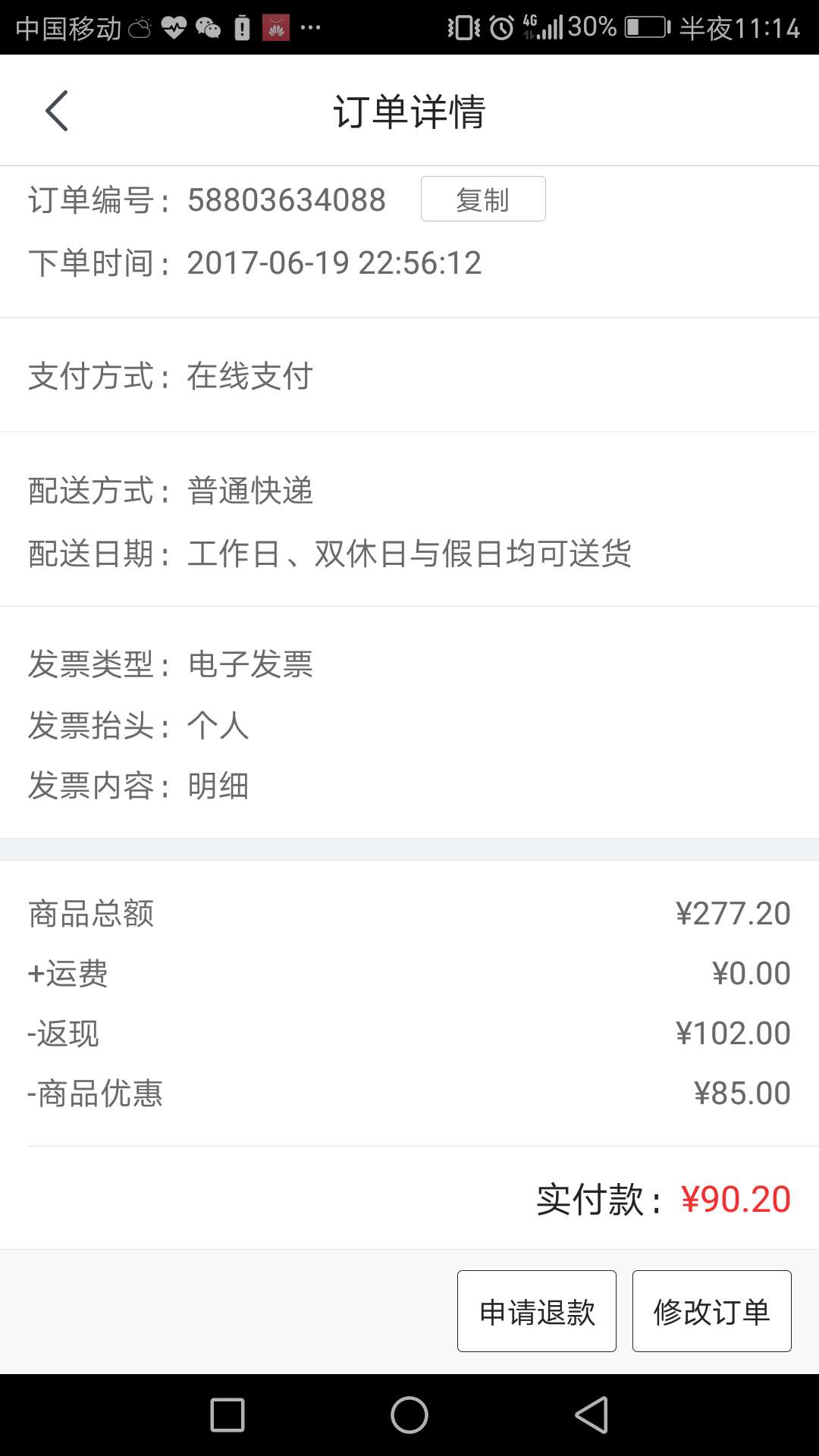Tap the Android back triangle button
Screen dimensions: 819x1456
(591, 1415)
